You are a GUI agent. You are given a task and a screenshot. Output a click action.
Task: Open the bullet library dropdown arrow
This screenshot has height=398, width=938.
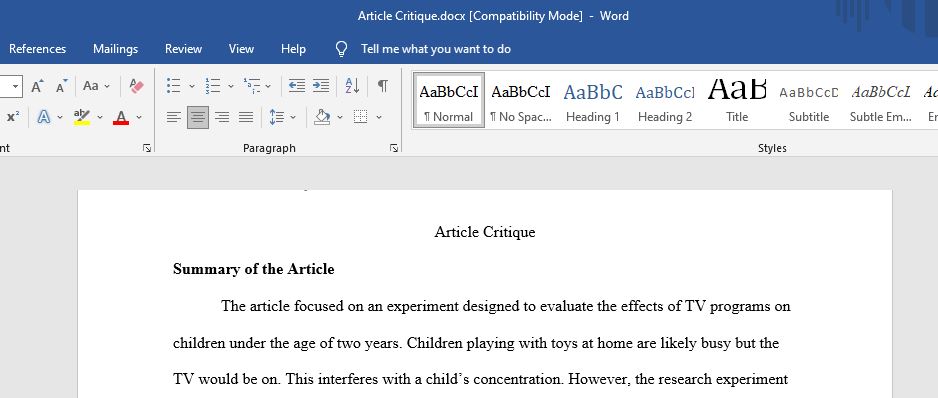[191, 87]
